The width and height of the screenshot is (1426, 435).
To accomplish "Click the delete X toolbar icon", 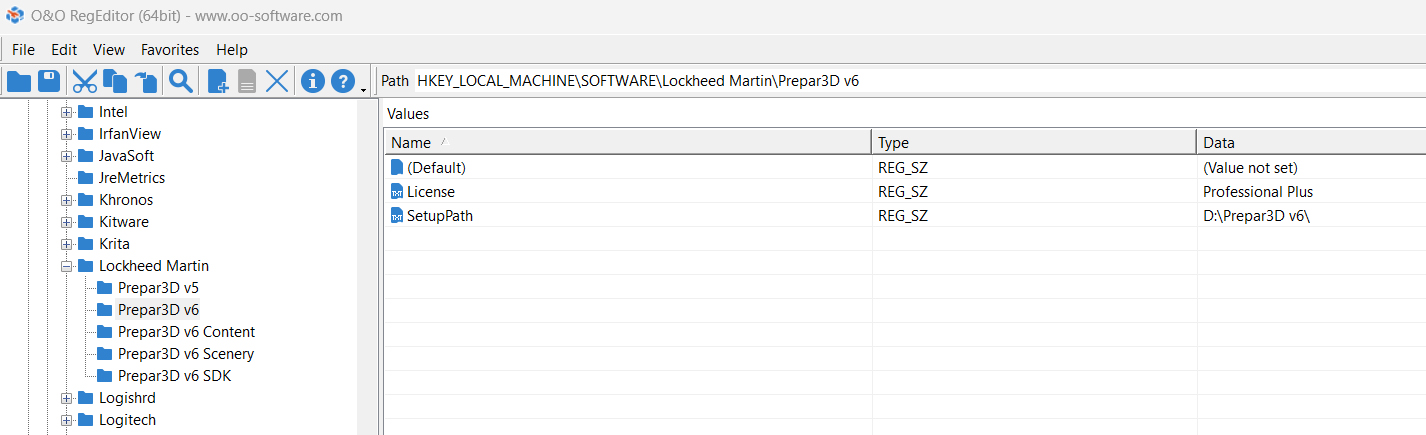I will tap(277, 81).
